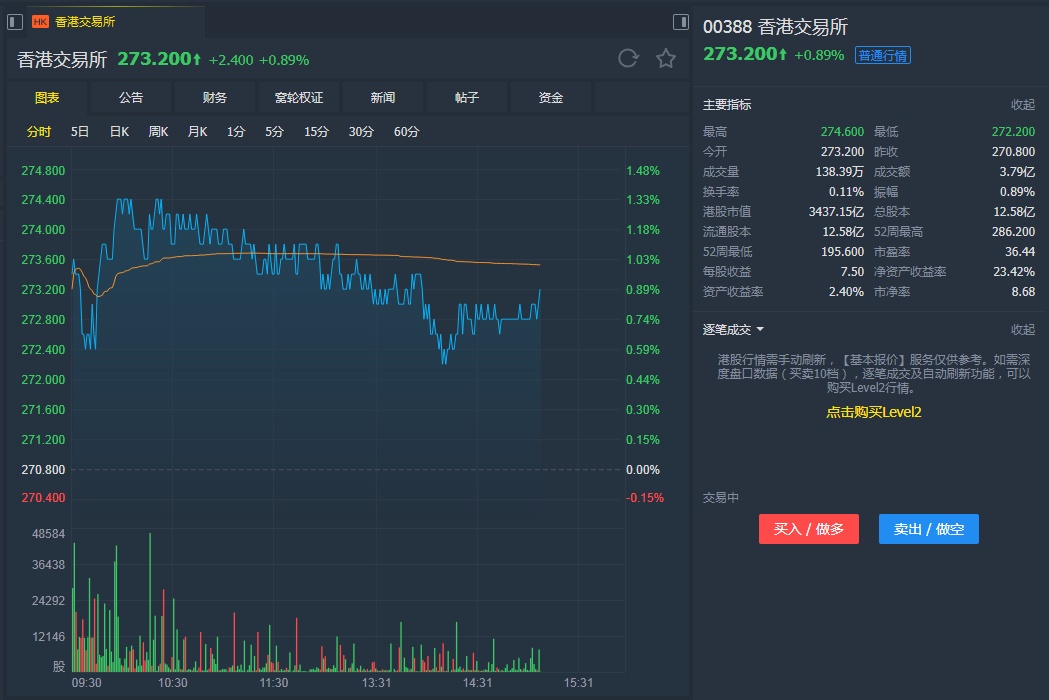Click the refresh quote icon
This screenshot has height=700, width=1049.
click(x=628, y=58)
